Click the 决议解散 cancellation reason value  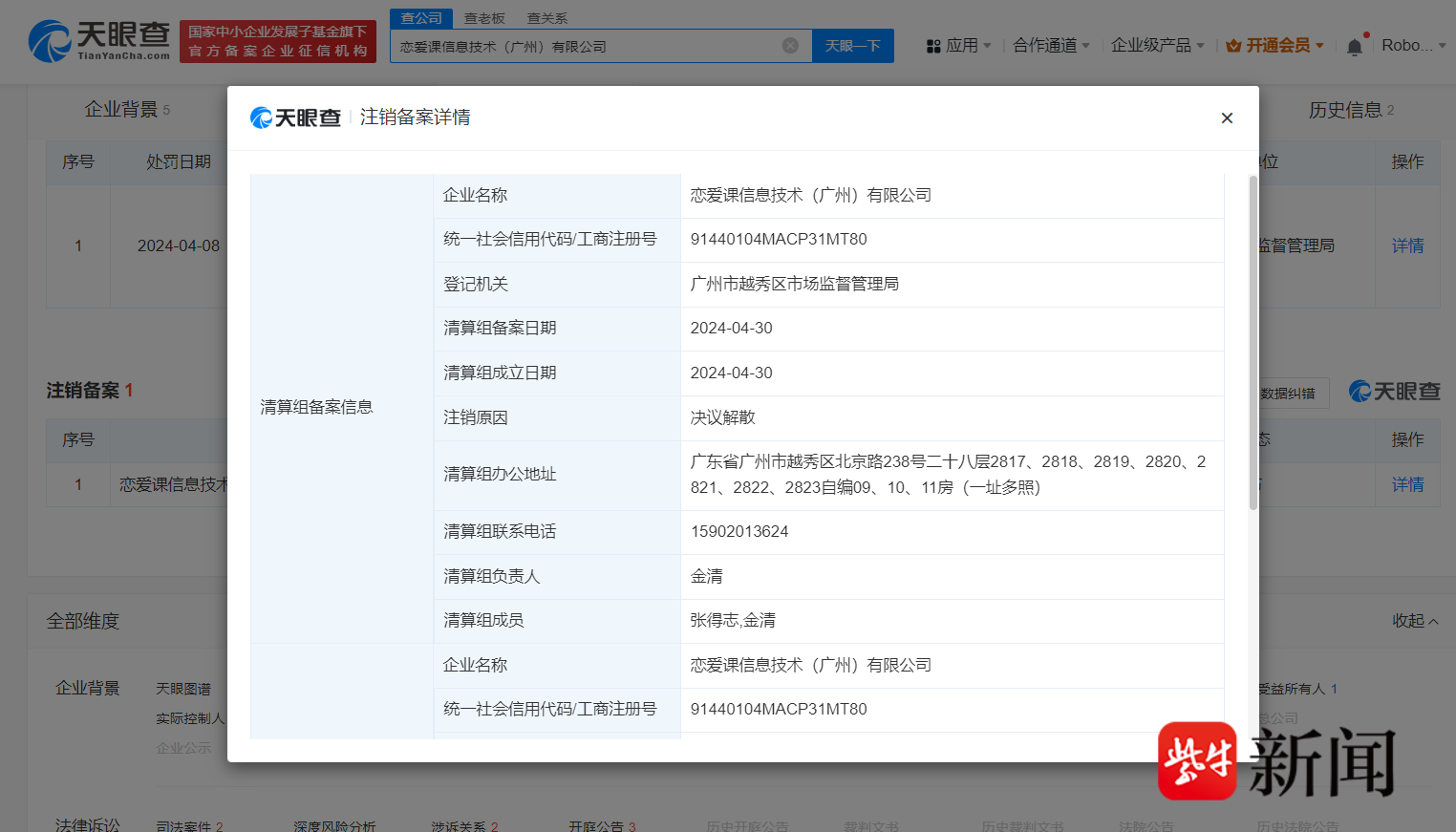(723, 417)
